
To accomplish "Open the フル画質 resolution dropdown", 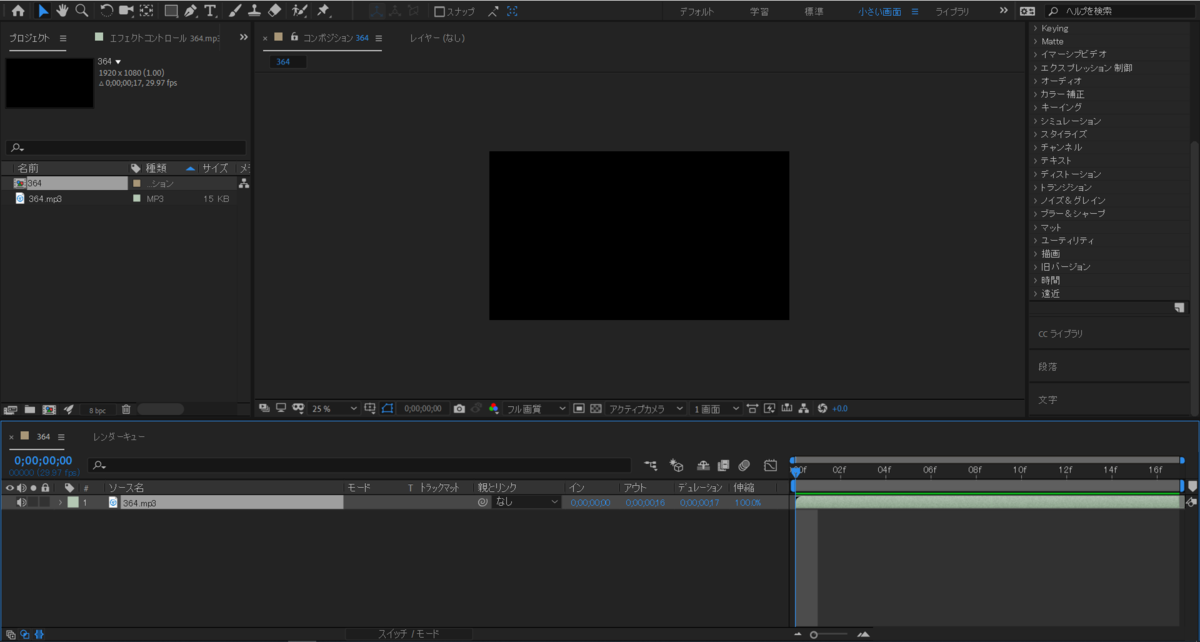I will 535,409.
